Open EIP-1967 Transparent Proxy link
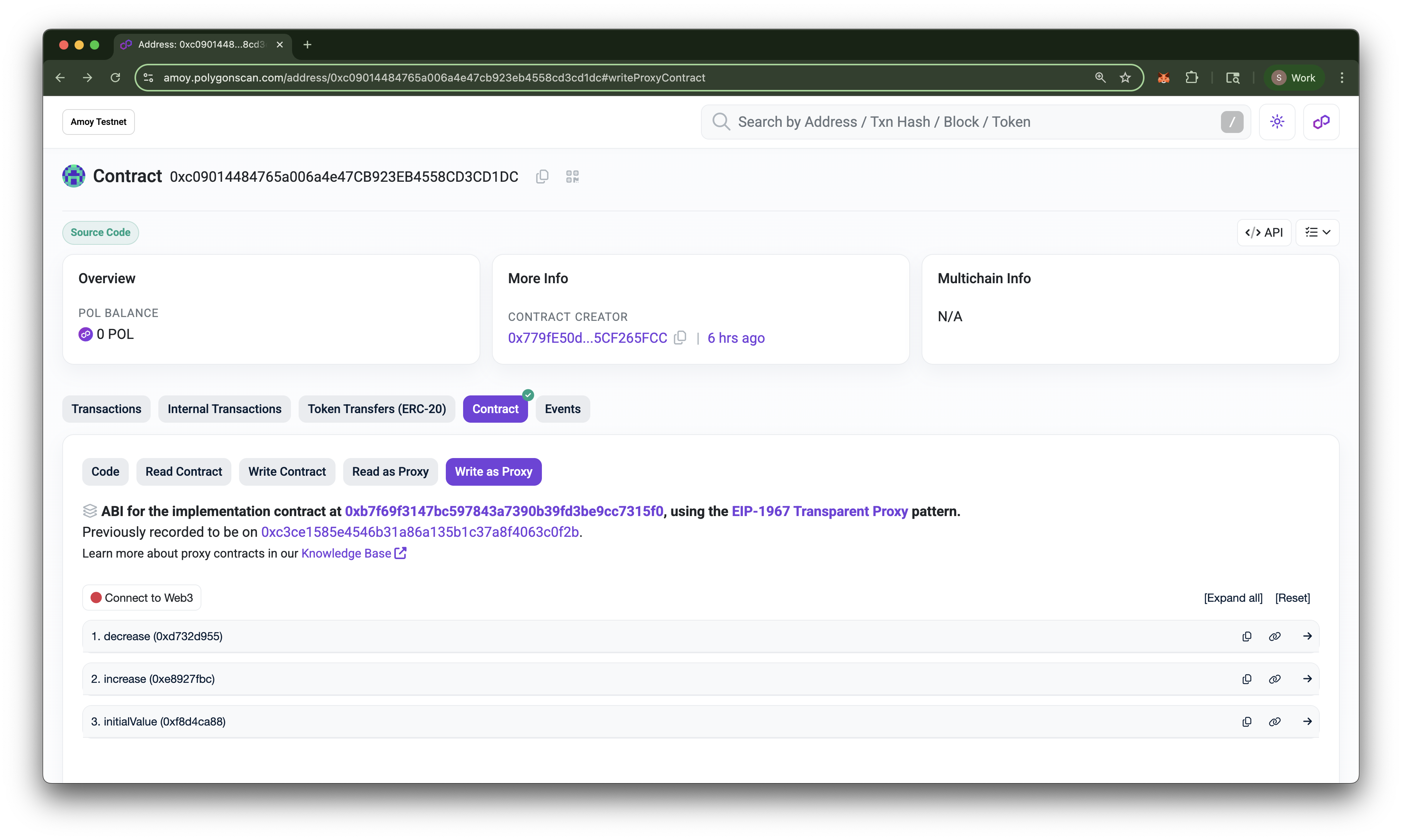The width and height of the screenshot is (1402, 840). click(819, 511)
